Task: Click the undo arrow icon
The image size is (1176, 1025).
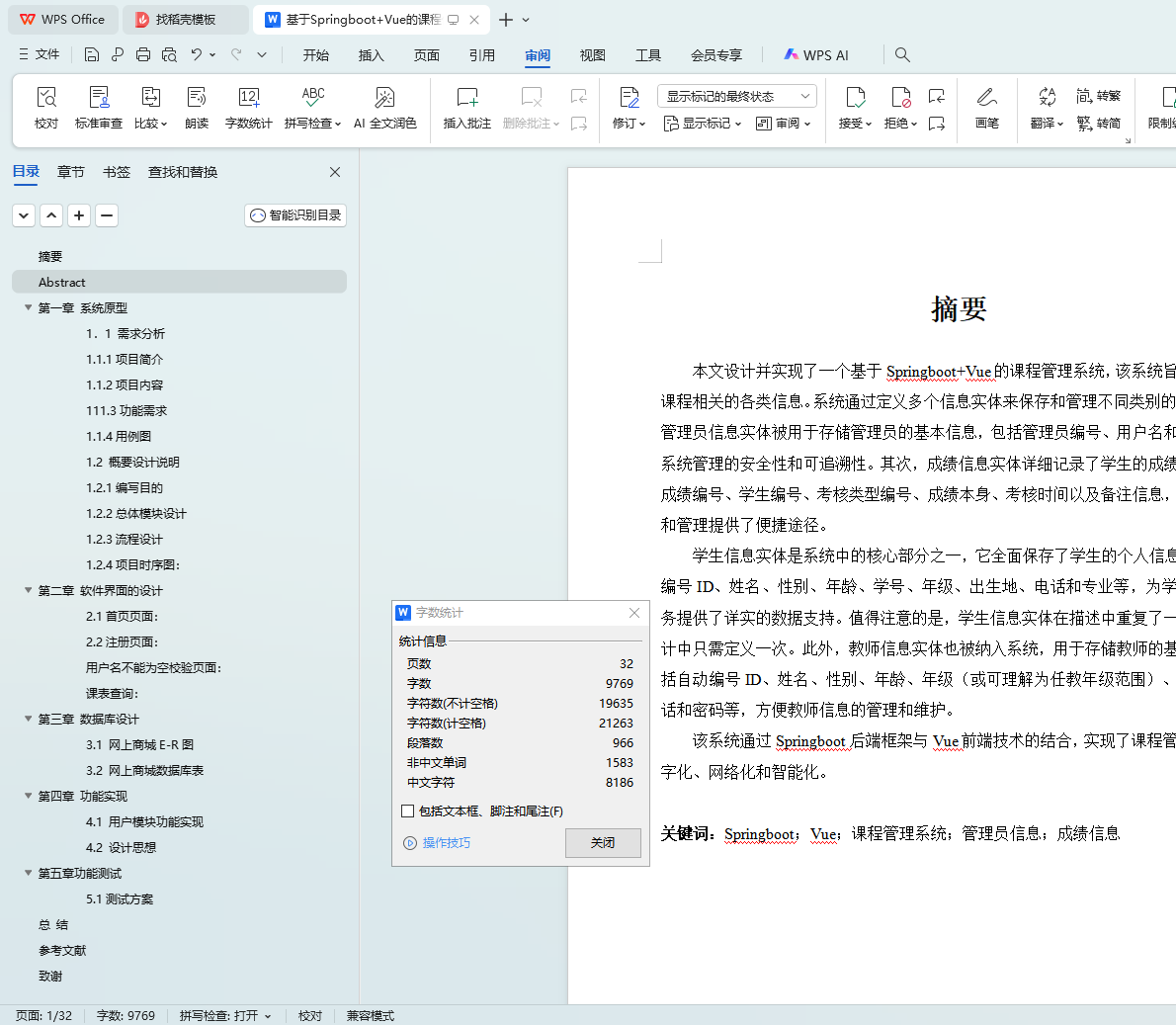Action: point(196,54)
